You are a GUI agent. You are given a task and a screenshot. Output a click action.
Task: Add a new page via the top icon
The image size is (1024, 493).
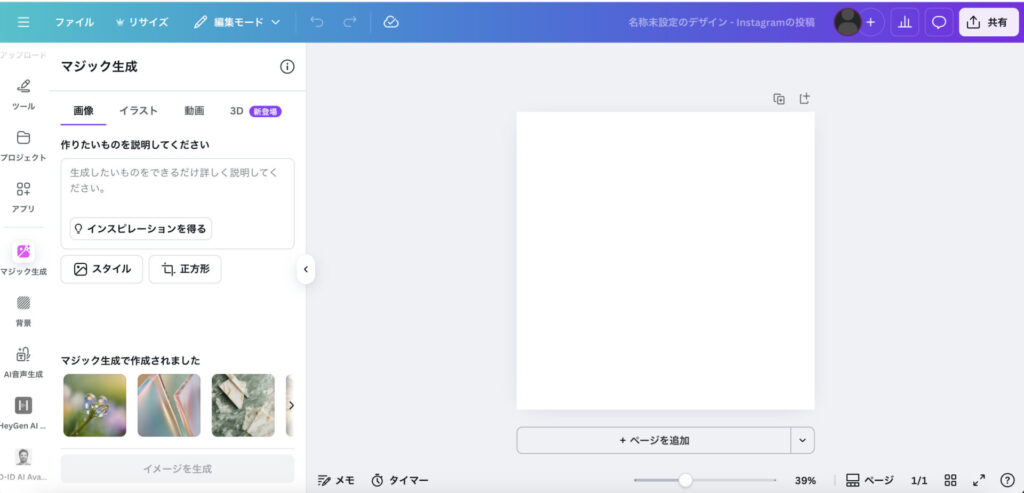tap(805, 99)
